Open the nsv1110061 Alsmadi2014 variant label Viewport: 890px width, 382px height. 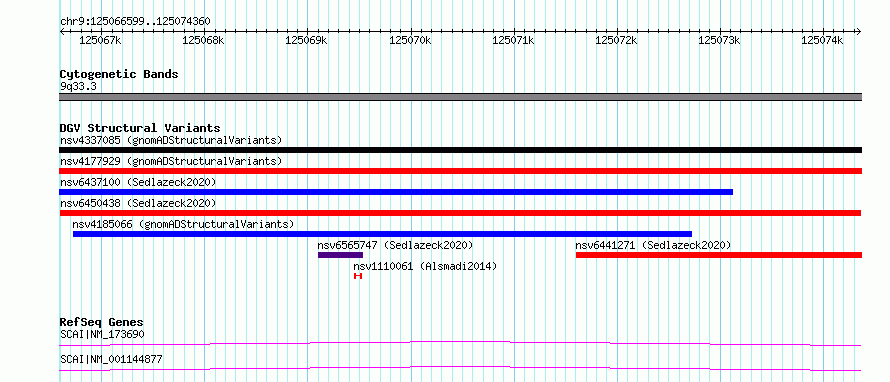point(425,266)
